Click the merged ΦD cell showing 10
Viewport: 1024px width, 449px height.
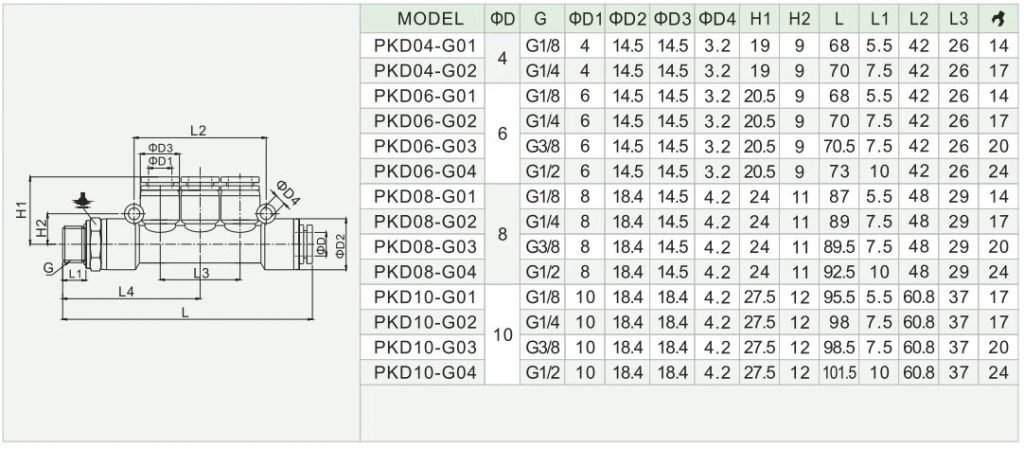pos(502,335)
